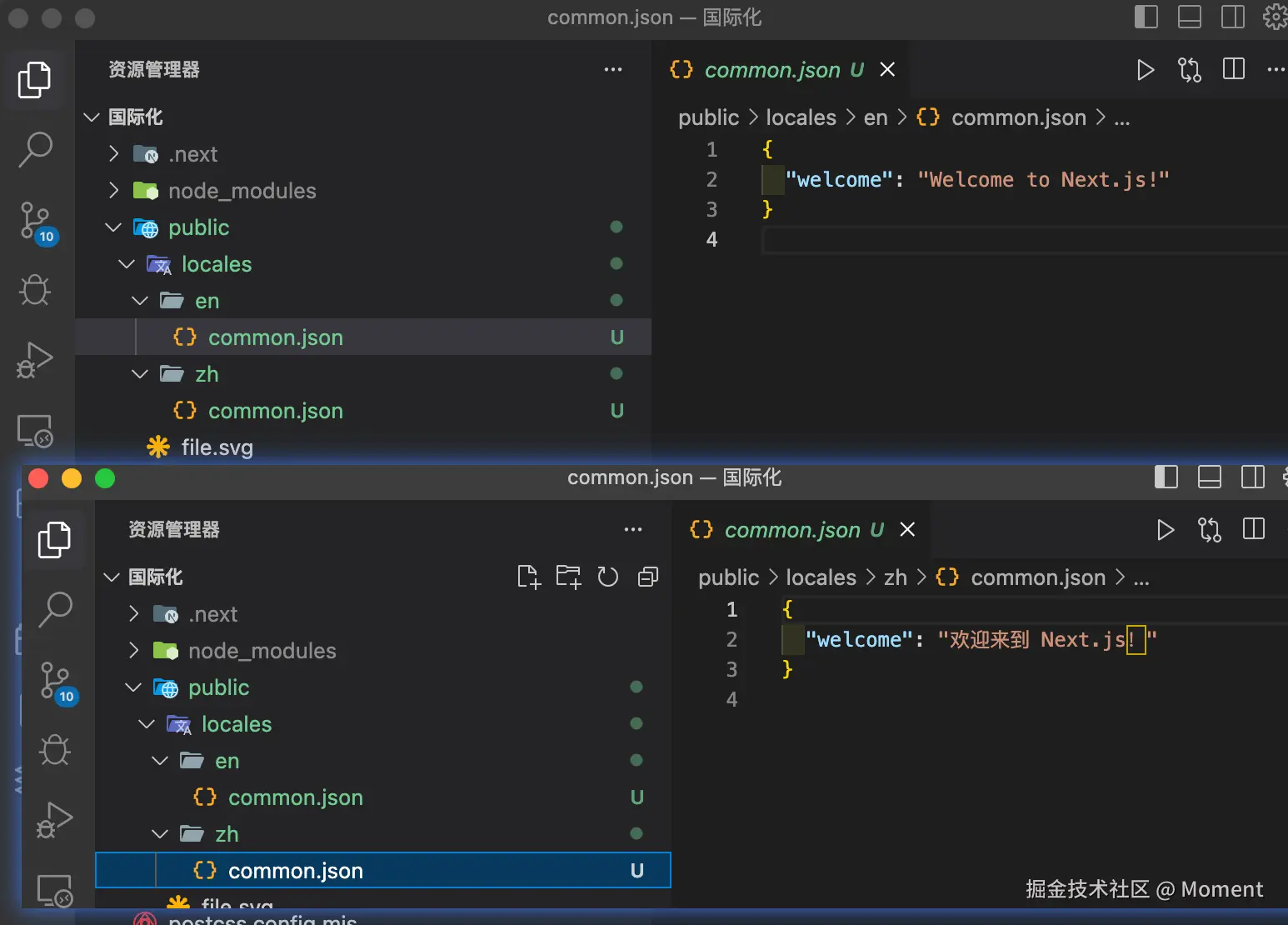Open Run and Debug in the top window
The width and height of the screenshot is (1288, 925).
(x=35, y=360)
